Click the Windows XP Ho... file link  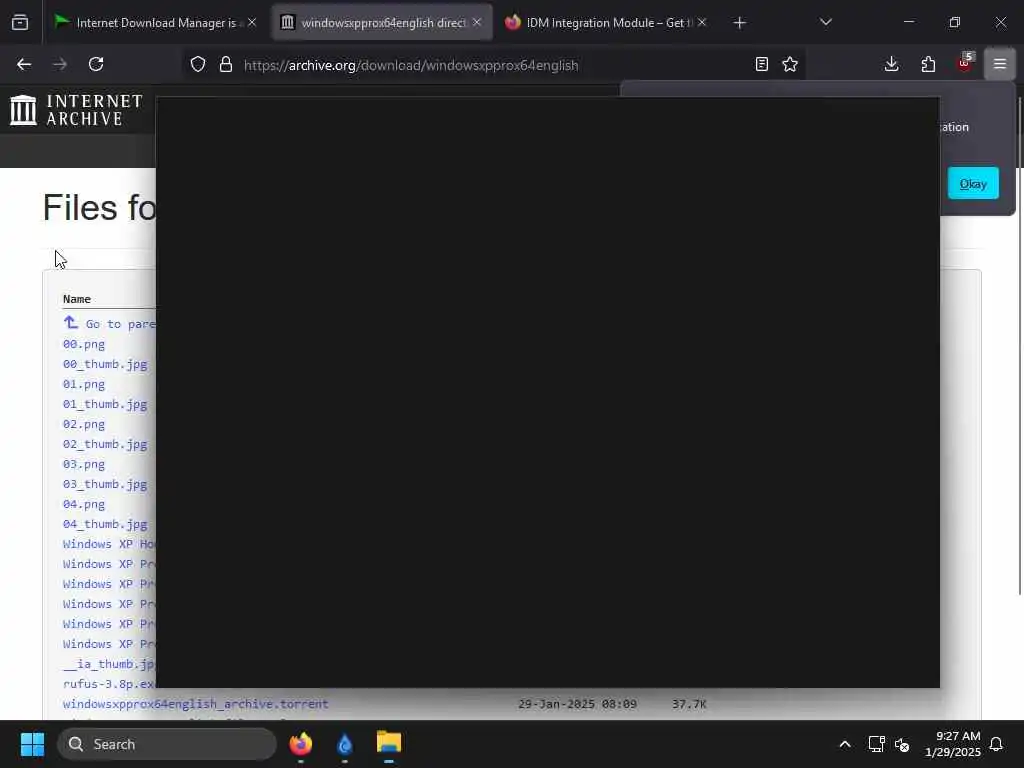tap(109, 544)
